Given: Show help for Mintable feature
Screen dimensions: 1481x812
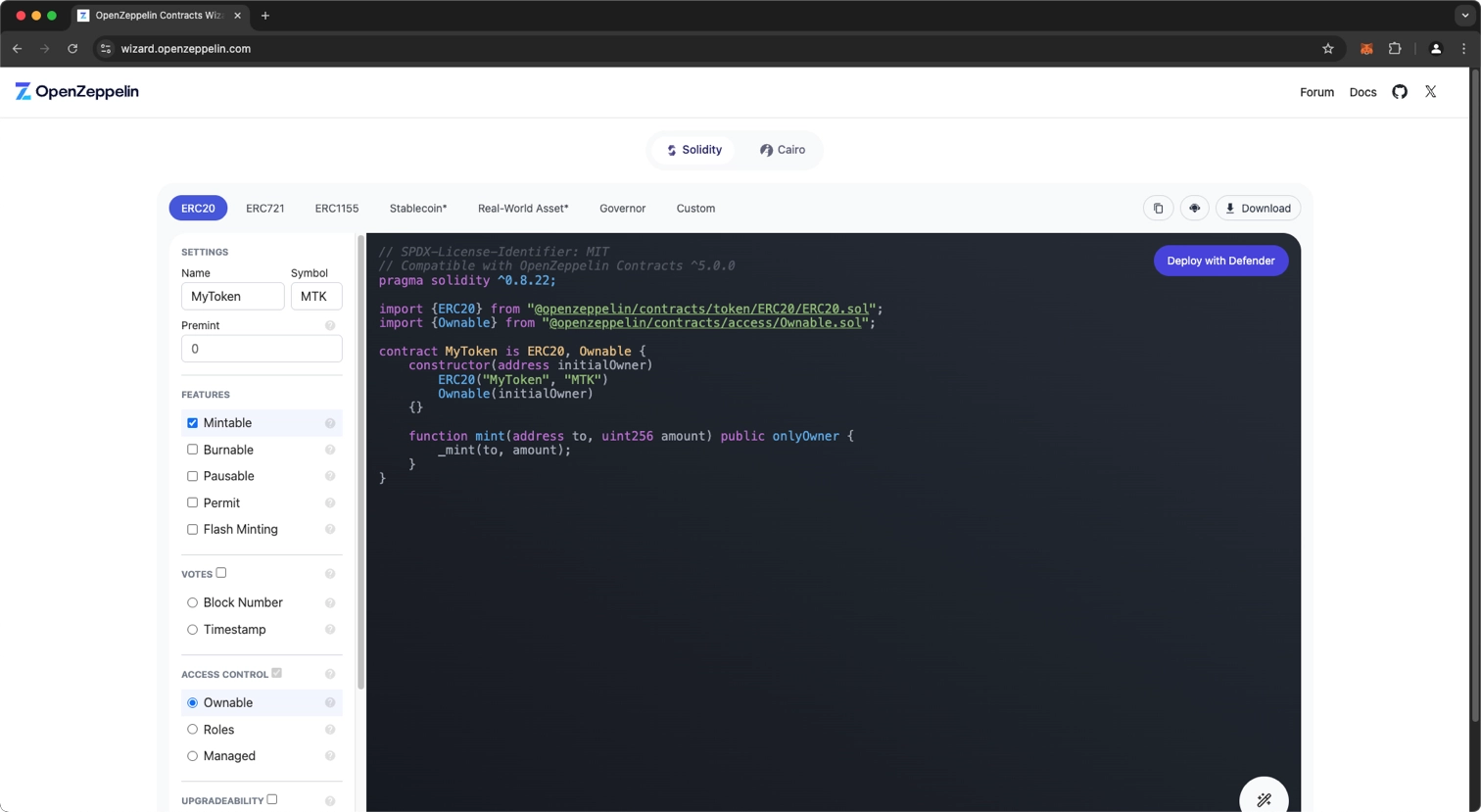Looking at the screenshot, I should (330, 423).
